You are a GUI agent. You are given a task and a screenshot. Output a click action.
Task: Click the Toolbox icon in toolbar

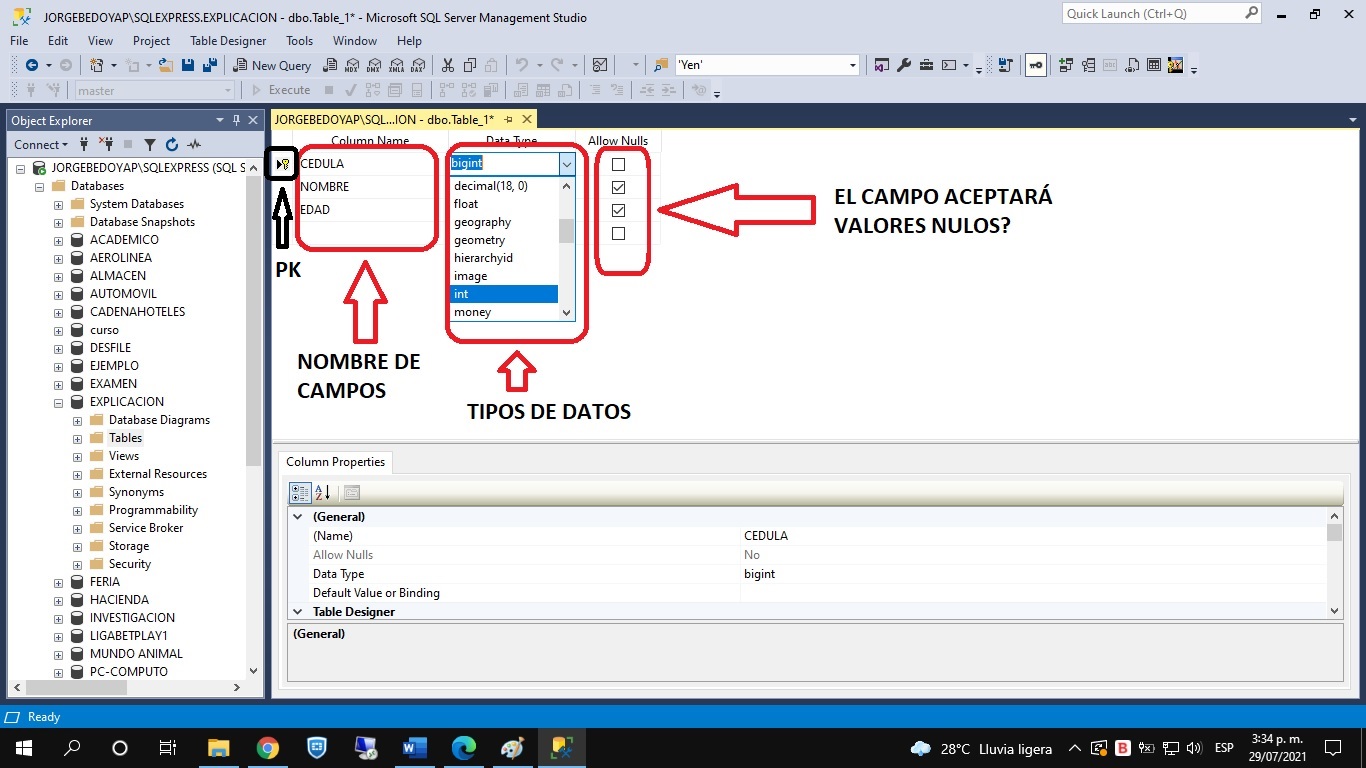926,65
